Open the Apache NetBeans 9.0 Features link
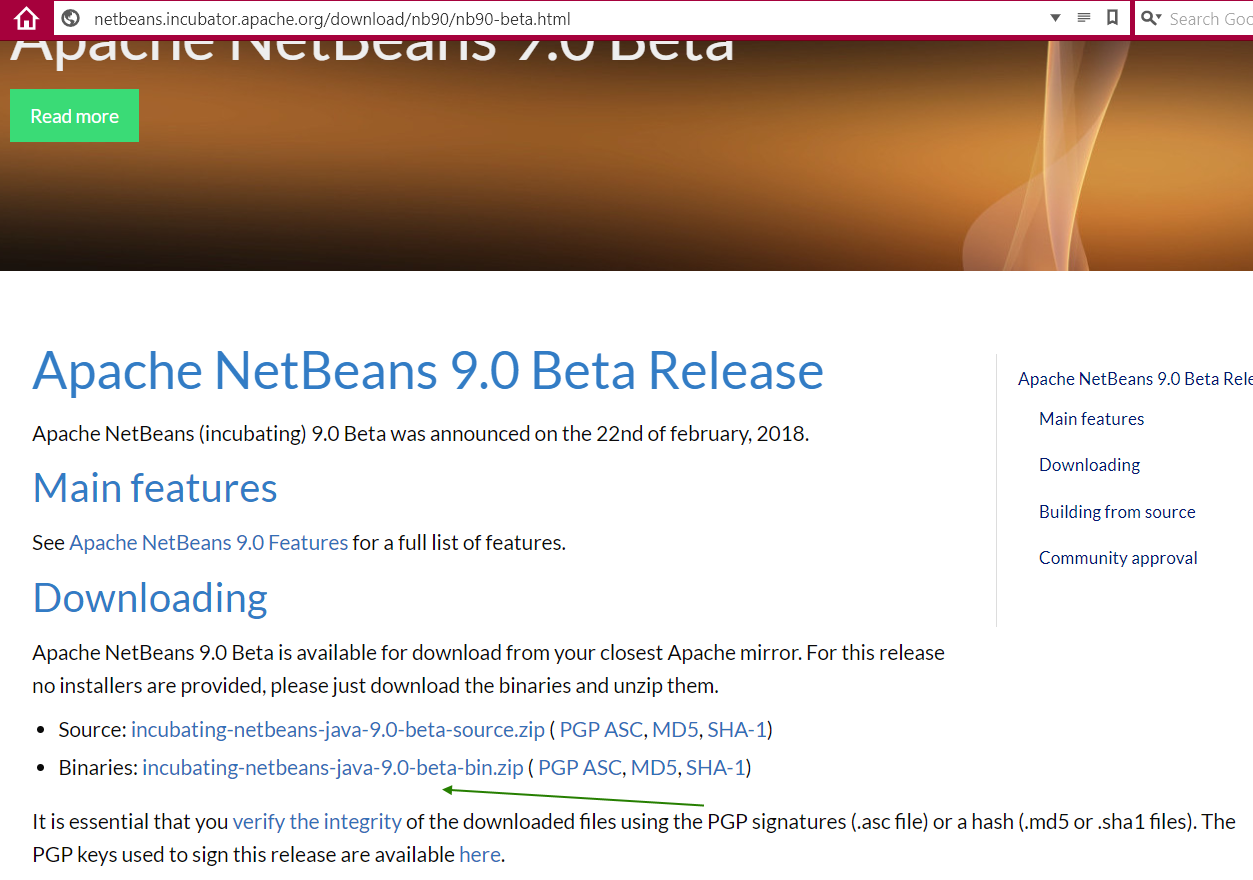The image size is (1253, 880). point(209,542)
